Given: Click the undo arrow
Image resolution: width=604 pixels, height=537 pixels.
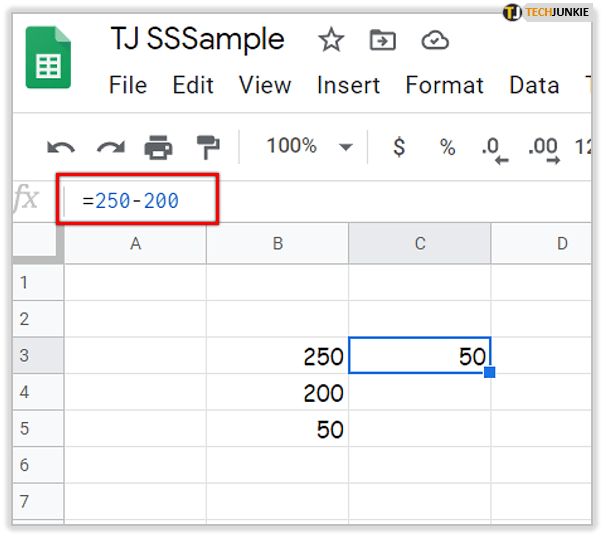Looking at the screenshot, I should pos(61,148).
